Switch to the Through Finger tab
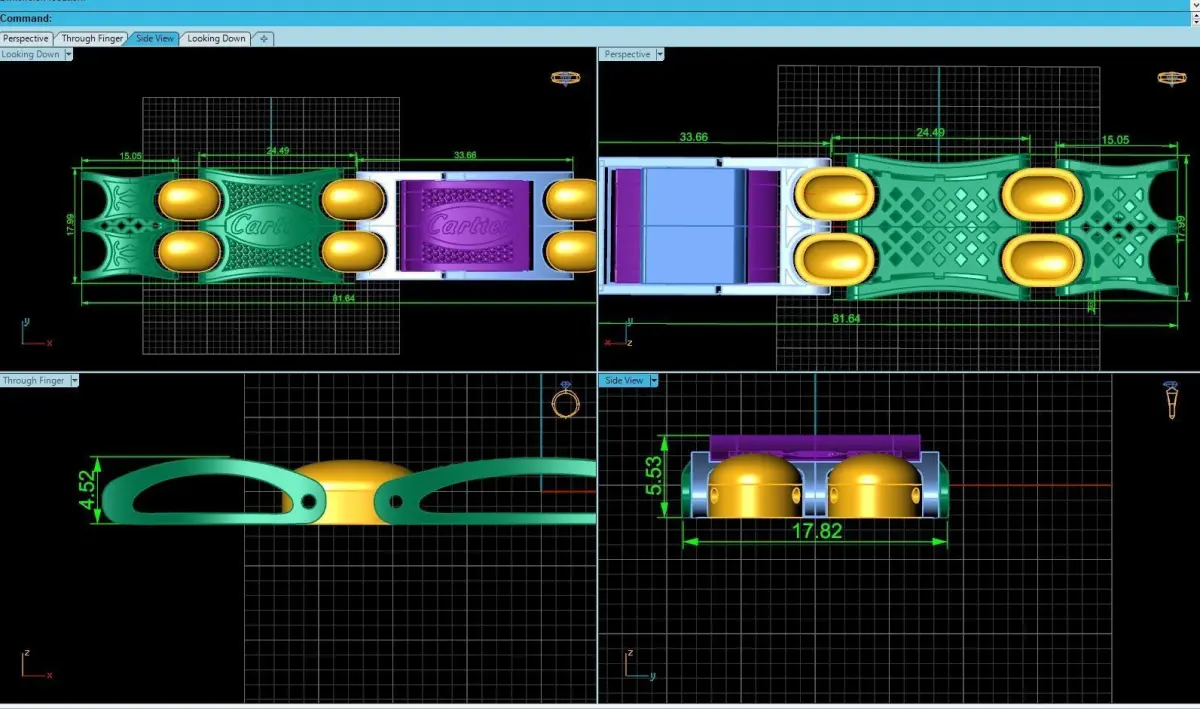1200x709 pixels. (92, 38)
